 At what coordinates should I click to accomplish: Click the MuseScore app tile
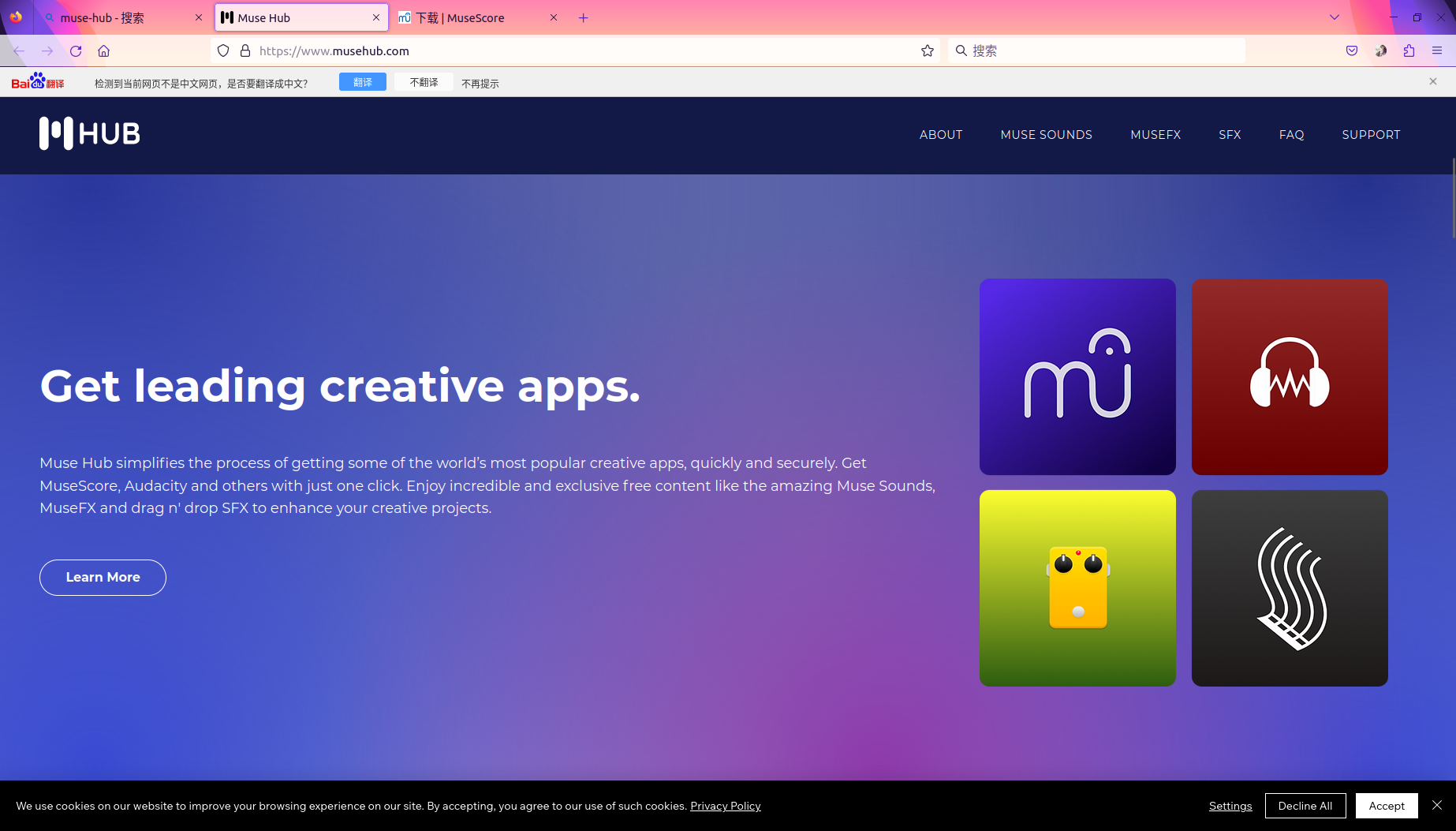coord(1077,376)
